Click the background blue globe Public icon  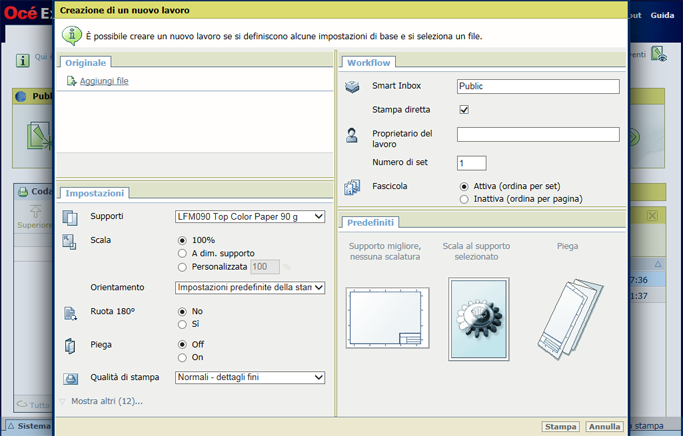point(20,96)
